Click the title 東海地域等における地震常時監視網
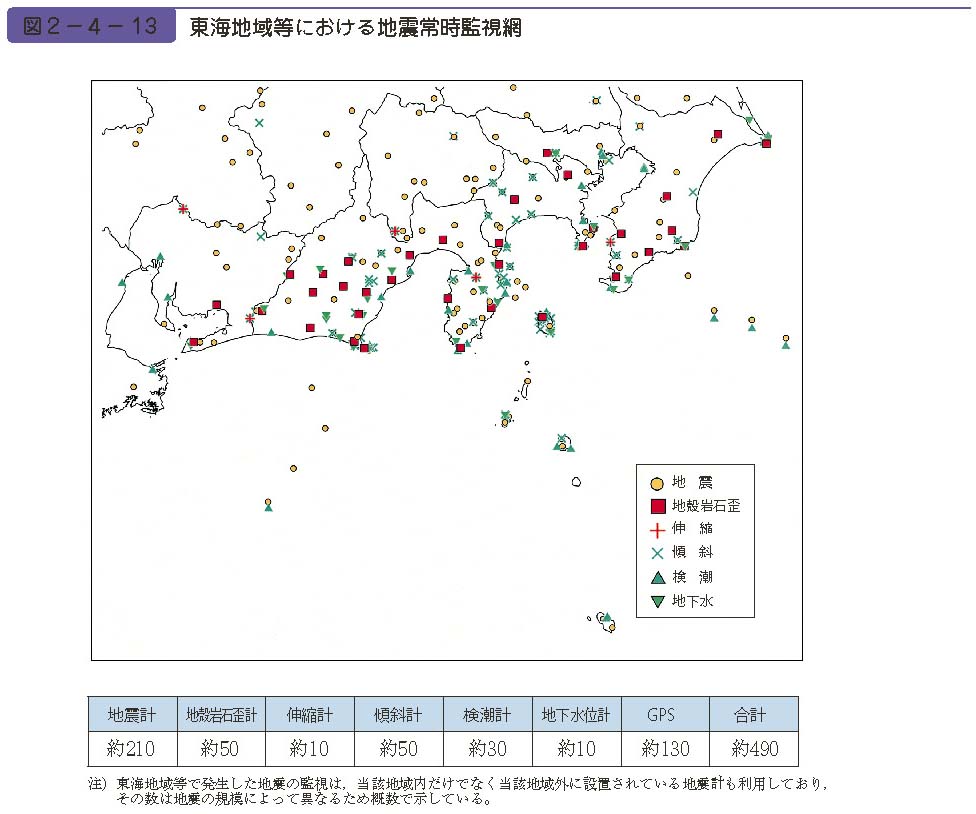 (355, 27)
